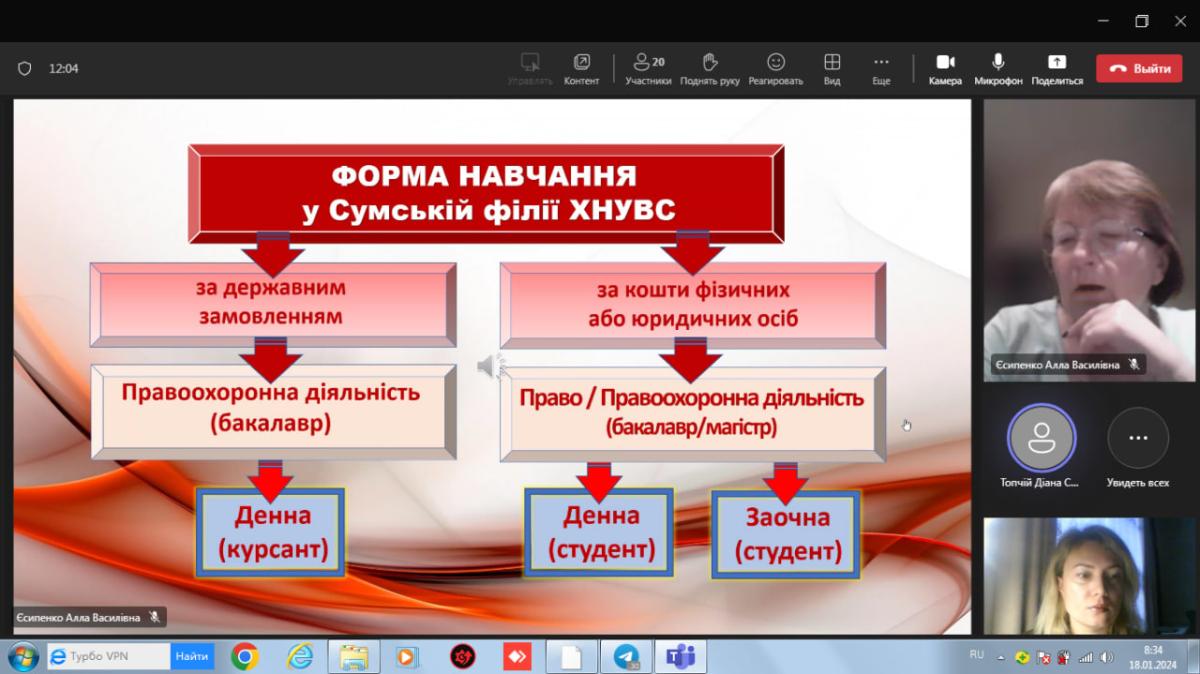Open the Реагировать reactions menu

click(776, 69)
